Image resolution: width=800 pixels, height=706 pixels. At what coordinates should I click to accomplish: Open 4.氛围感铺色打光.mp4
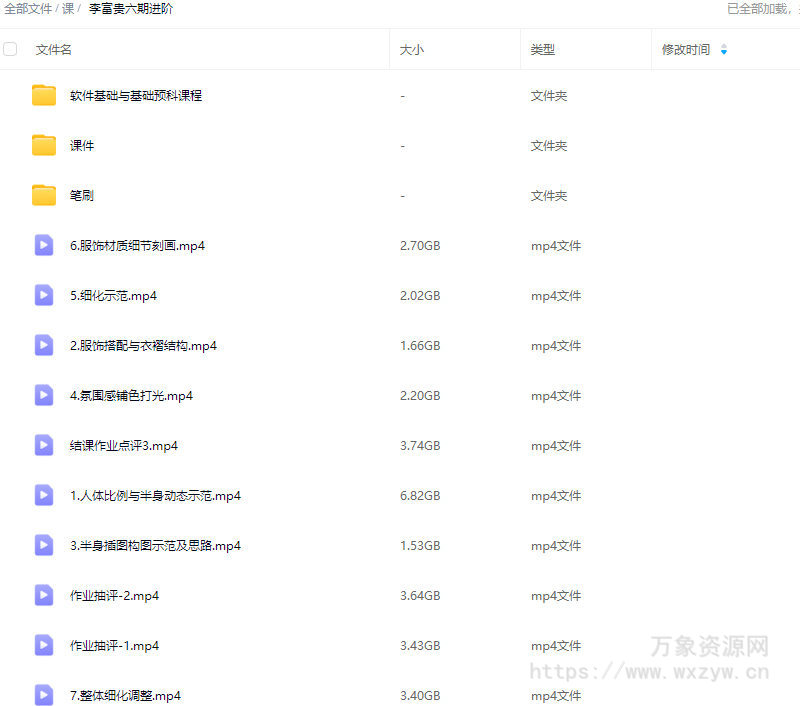pos(131,395)
